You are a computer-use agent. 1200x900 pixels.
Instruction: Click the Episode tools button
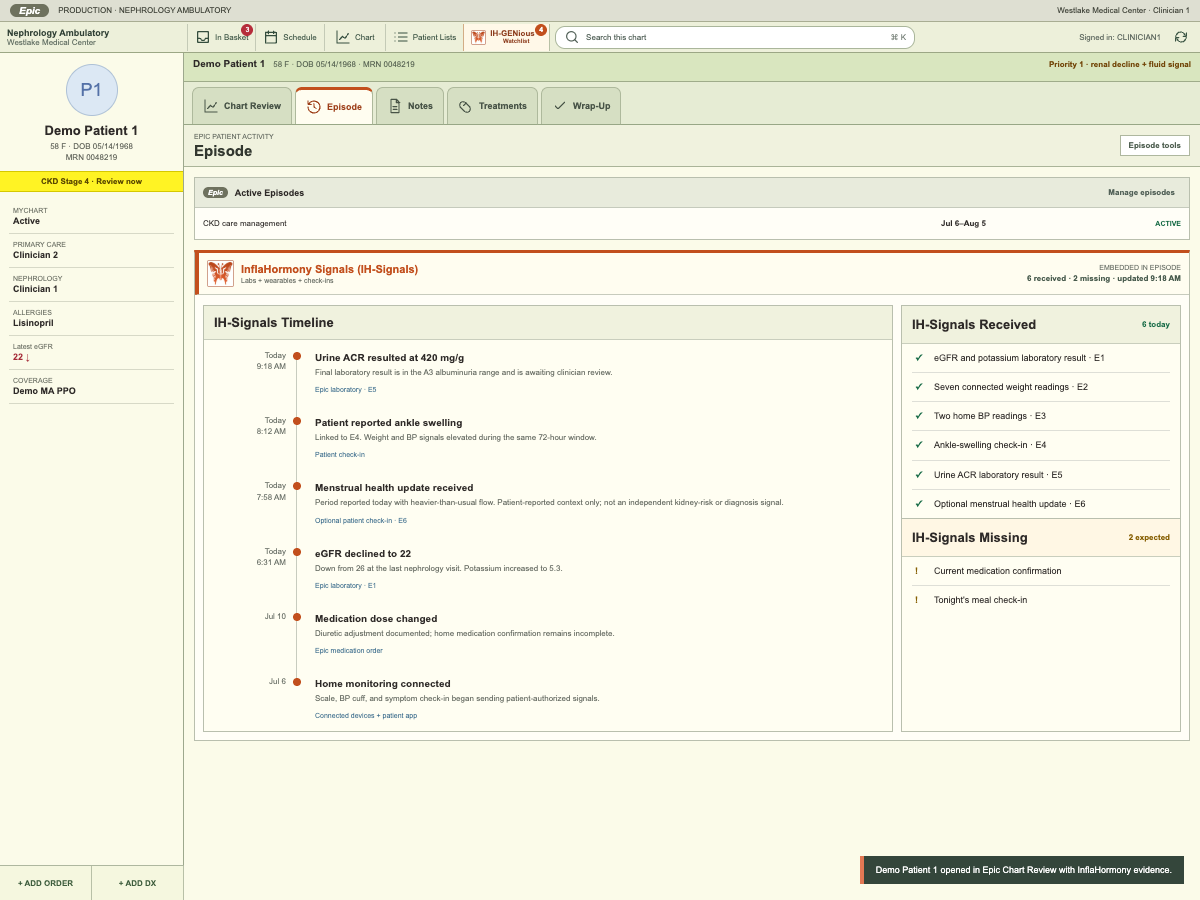point(1154,145)
